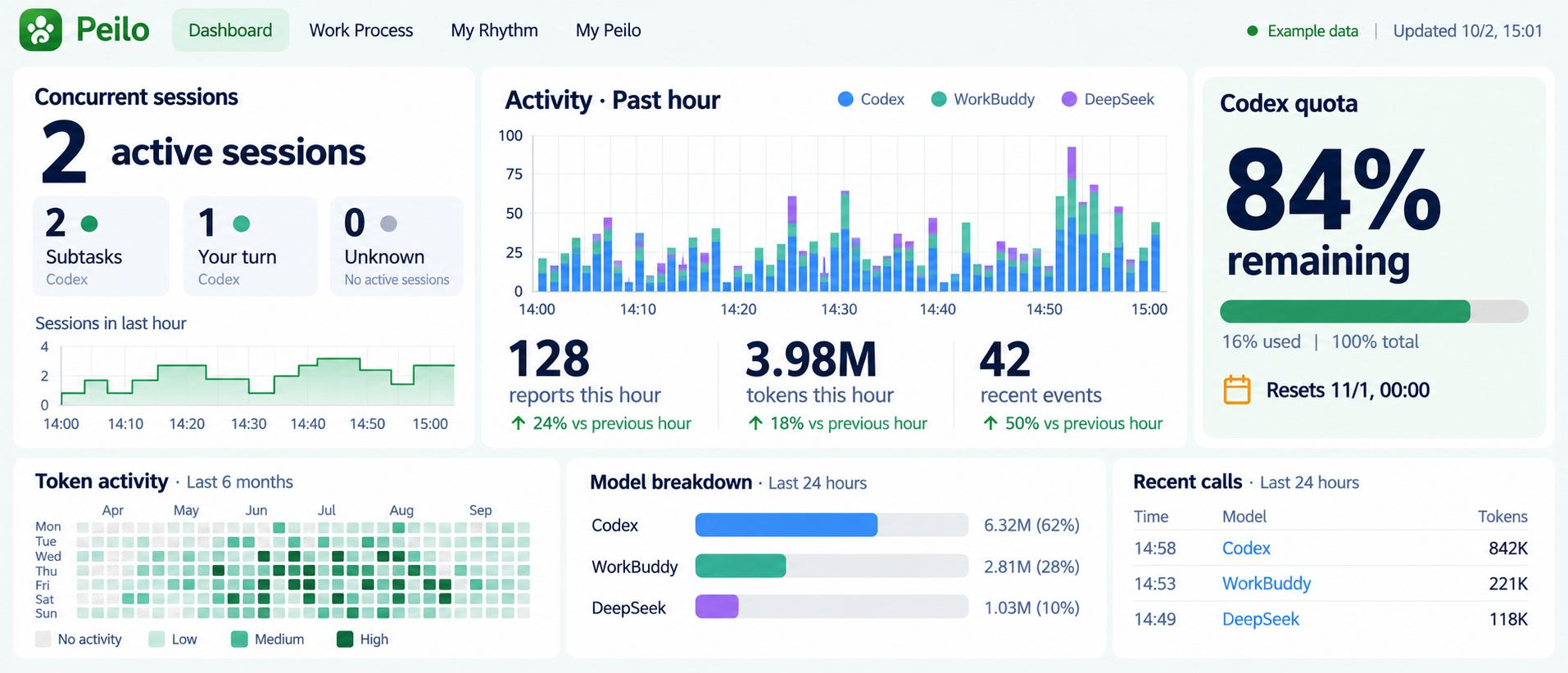
Task: Click the green status dot beside Example data
Action: coord(1252,31)
